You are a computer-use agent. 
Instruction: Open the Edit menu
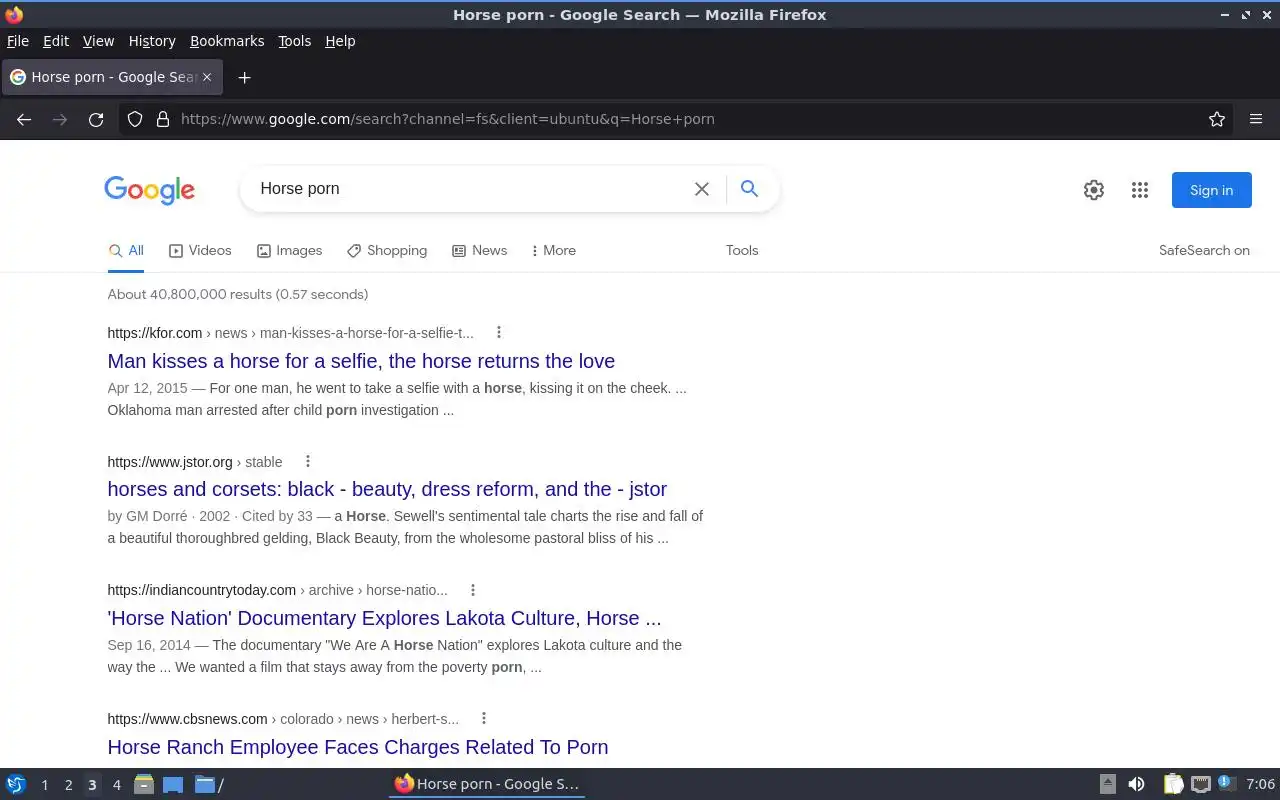coord(56,41)
